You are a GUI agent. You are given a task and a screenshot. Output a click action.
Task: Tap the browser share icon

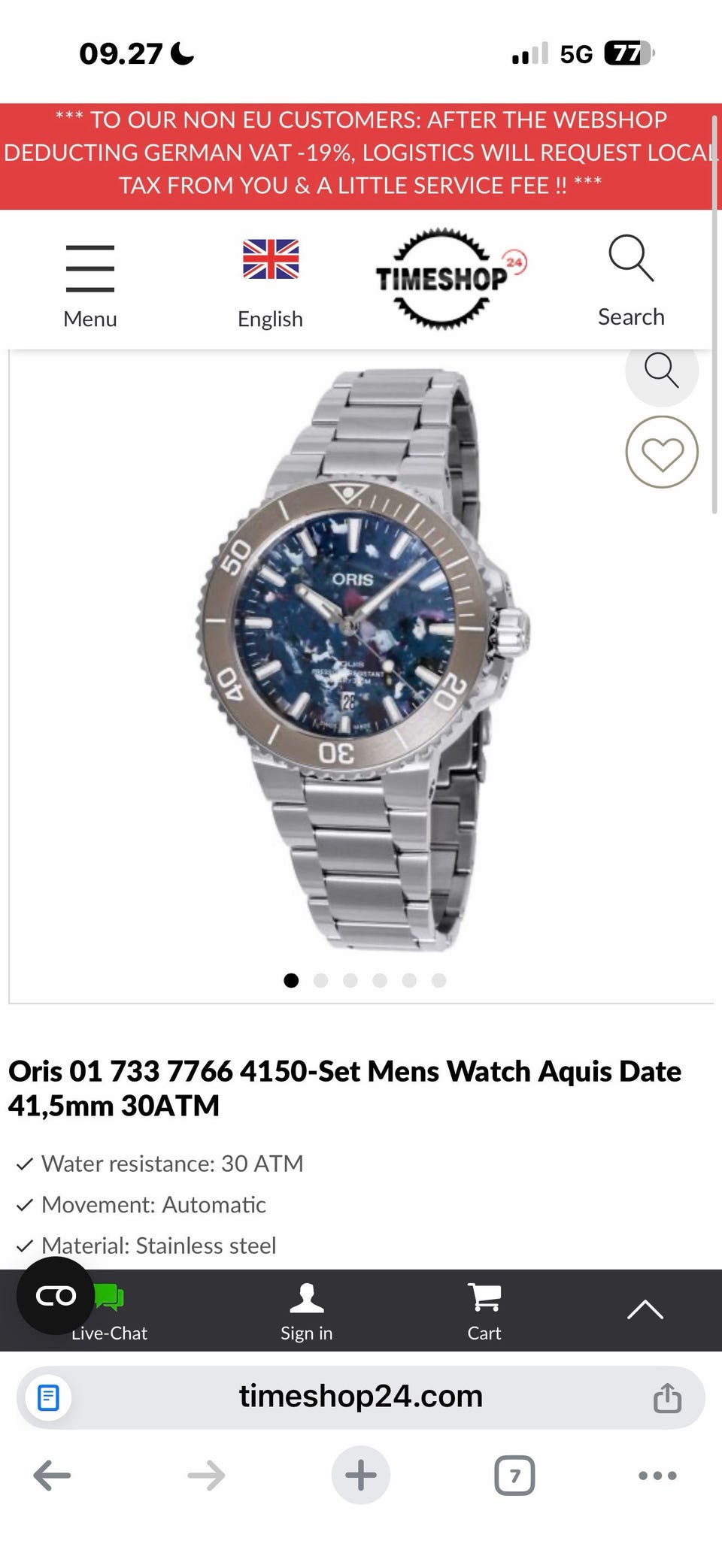tap(667, 1397)
